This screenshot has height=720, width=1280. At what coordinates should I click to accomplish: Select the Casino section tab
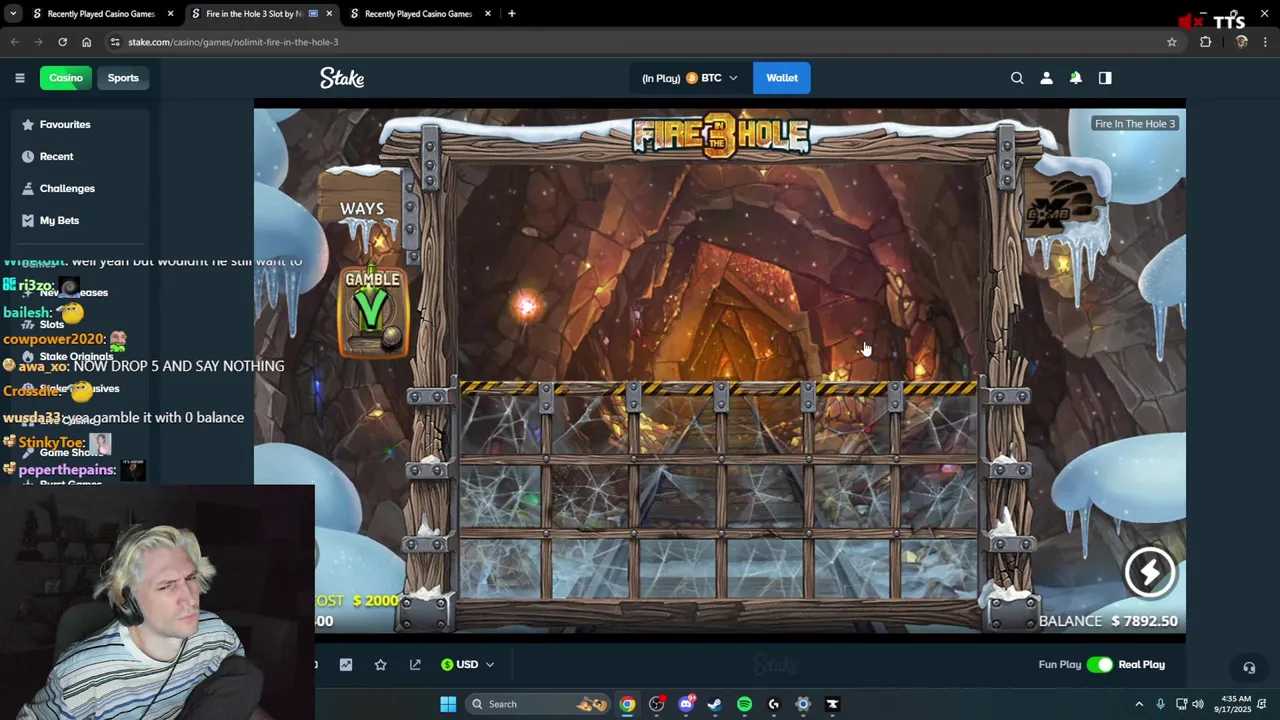[66, 78]
